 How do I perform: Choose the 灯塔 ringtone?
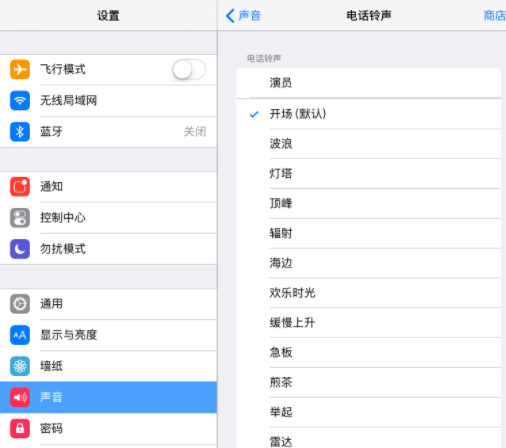368,174
